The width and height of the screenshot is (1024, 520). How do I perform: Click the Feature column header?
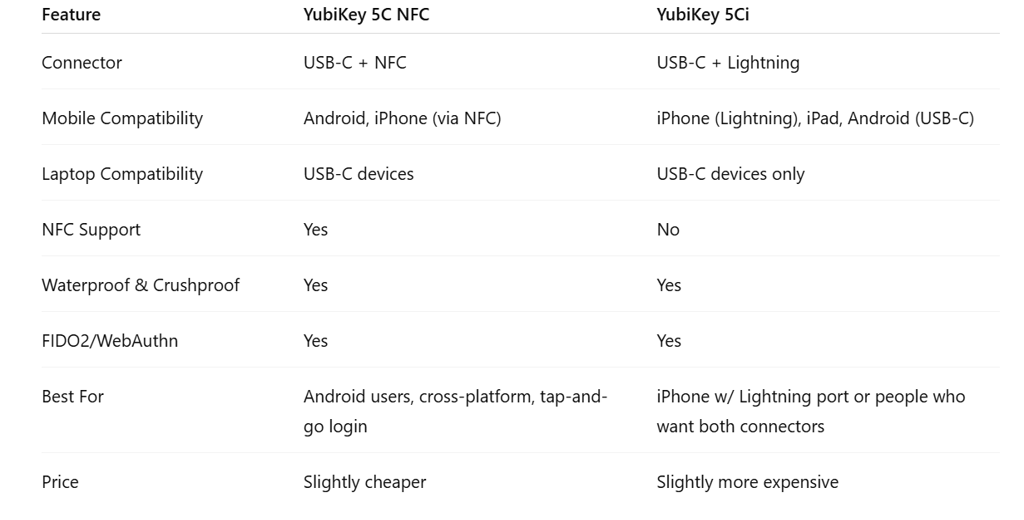(x=71, y=14)
